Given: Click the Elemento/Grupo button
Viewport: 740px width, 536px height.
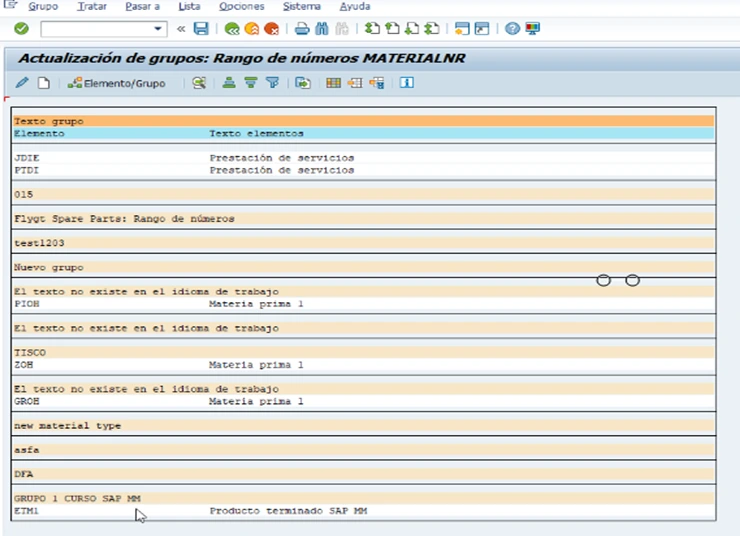Looking at the screenshot, I should (117, 83).
